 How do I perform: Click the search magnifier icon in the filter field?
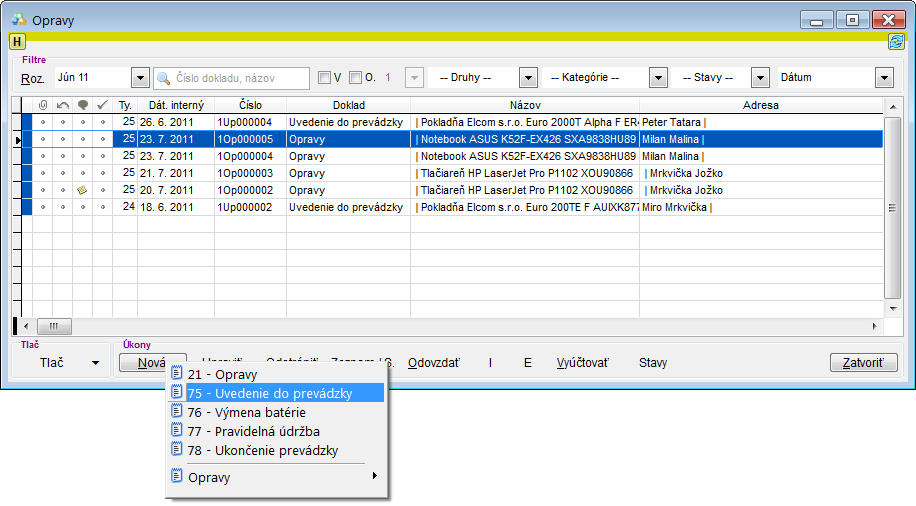(x=164, y=78)
